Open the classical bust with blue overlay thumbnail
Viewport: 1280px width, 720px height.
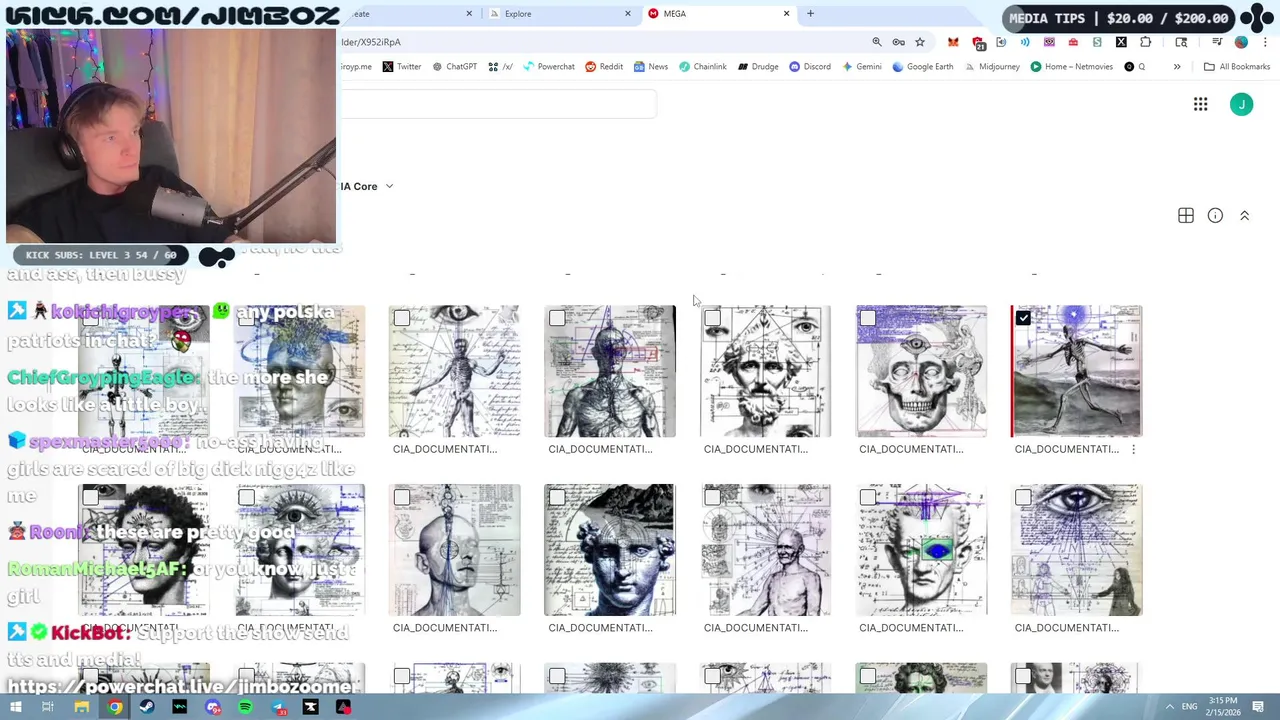(x=610, y=550)
